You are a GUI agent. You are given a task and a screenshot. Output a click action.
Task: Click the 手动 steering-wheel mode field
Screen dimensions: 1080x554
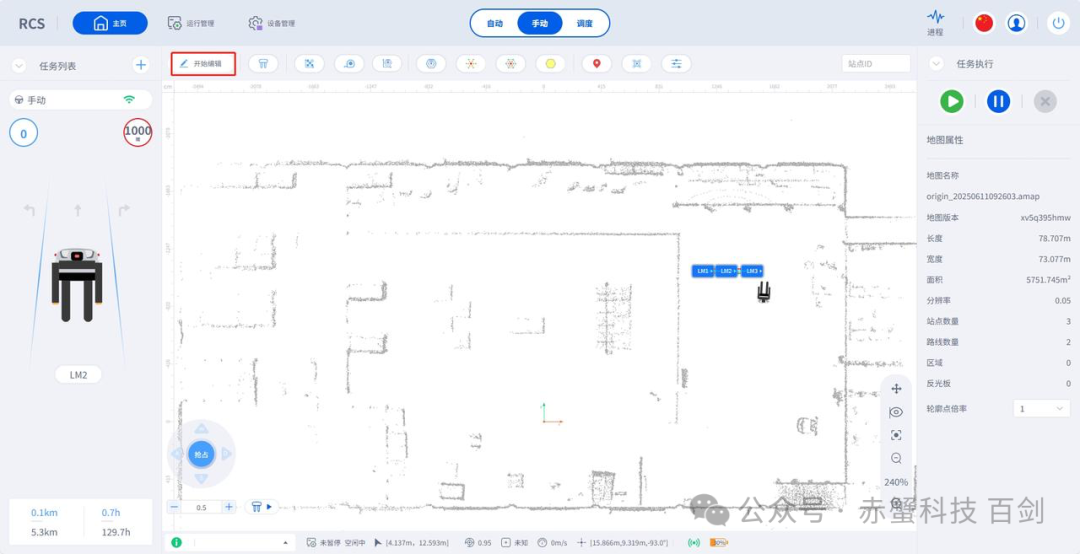point(81,100)
